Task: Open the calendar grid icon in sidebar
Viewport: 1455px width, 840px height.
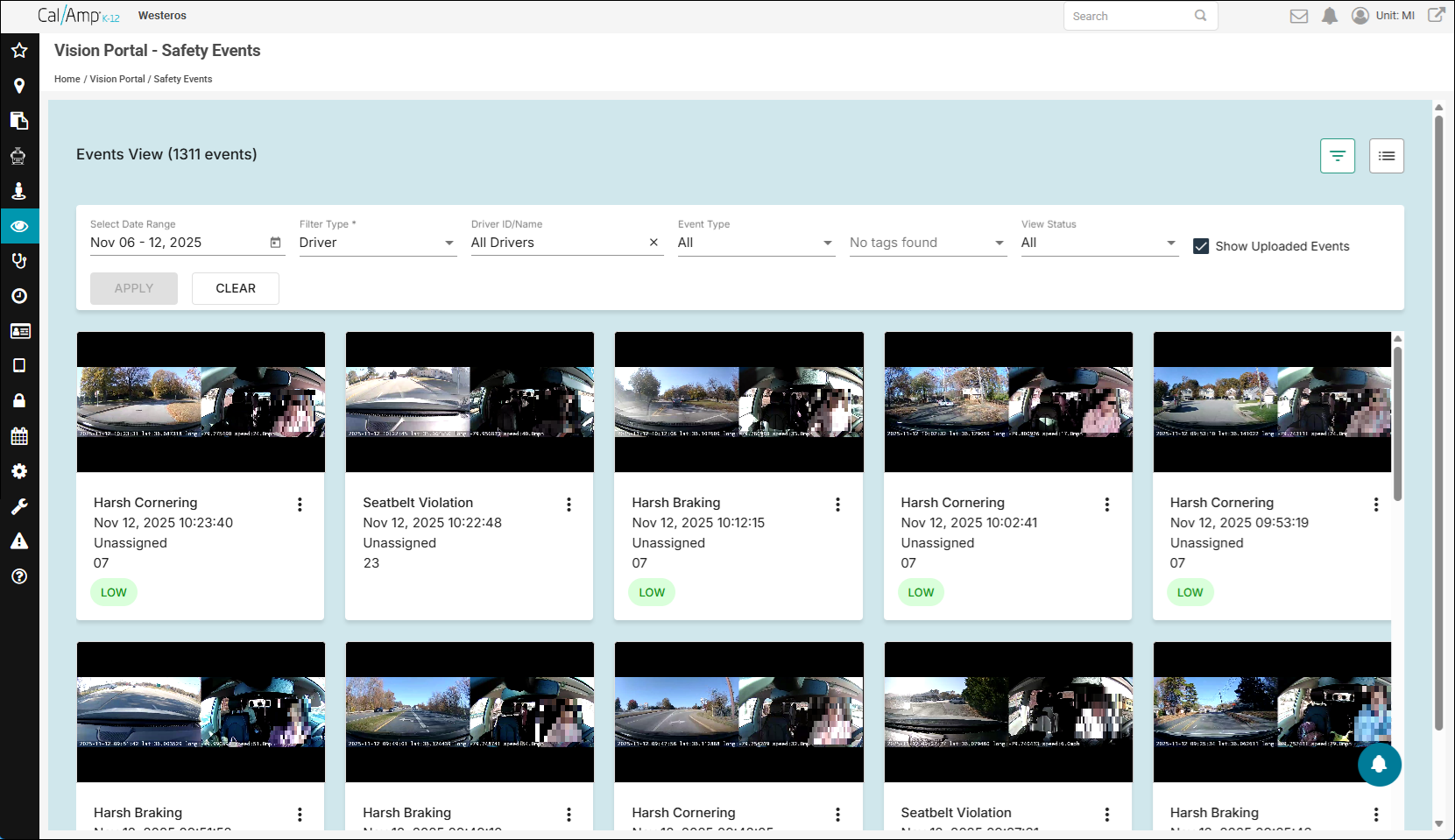Action: pos(19,436)
